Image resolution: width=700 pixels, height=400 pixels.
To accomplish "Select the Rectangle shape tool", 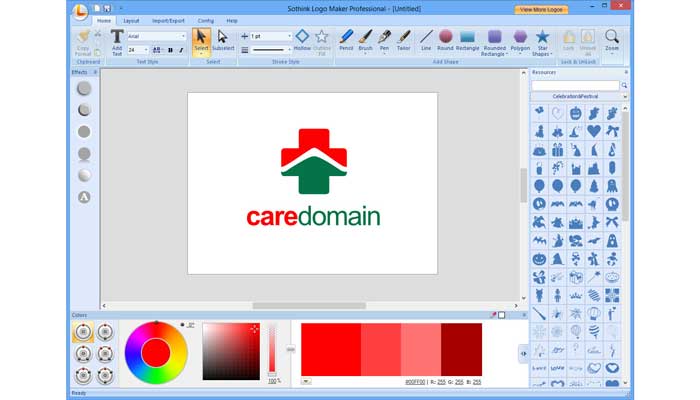I will pyautogui.click(x=468, y=40).
